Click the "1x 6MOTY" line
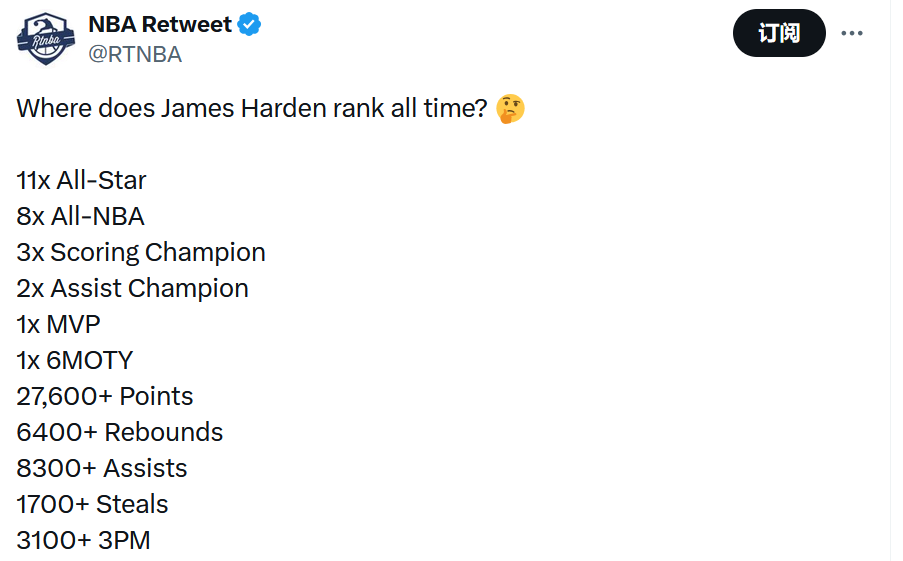 [x=74, y=360]
